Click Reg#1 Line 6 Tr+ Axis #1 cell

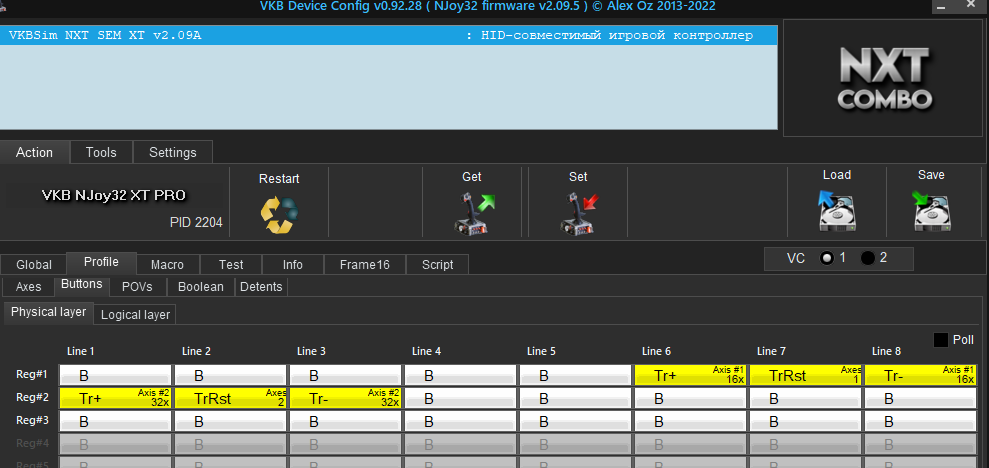(x=691, y=375)
